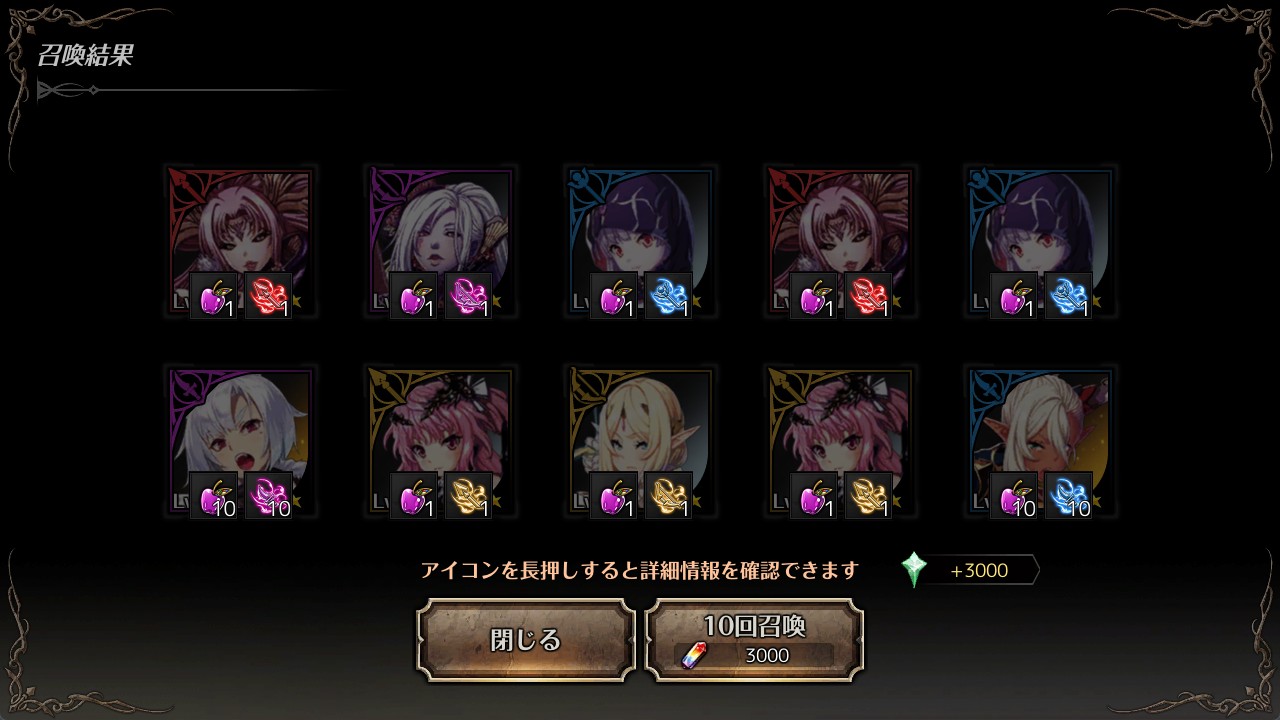The width and height of the screenshot is (1280, 720).
Task: Click the blue crystal icon with count 10
Action: pos(1068,495)
